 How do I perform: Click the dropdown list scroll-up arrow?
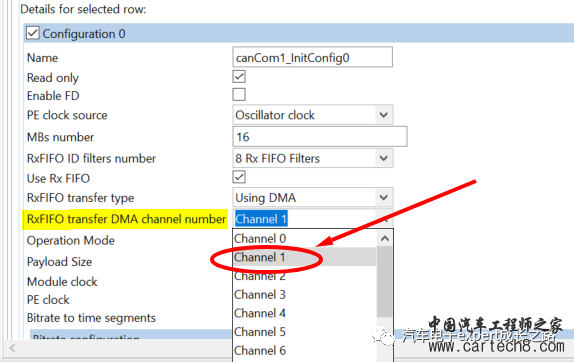click(384, 239)
